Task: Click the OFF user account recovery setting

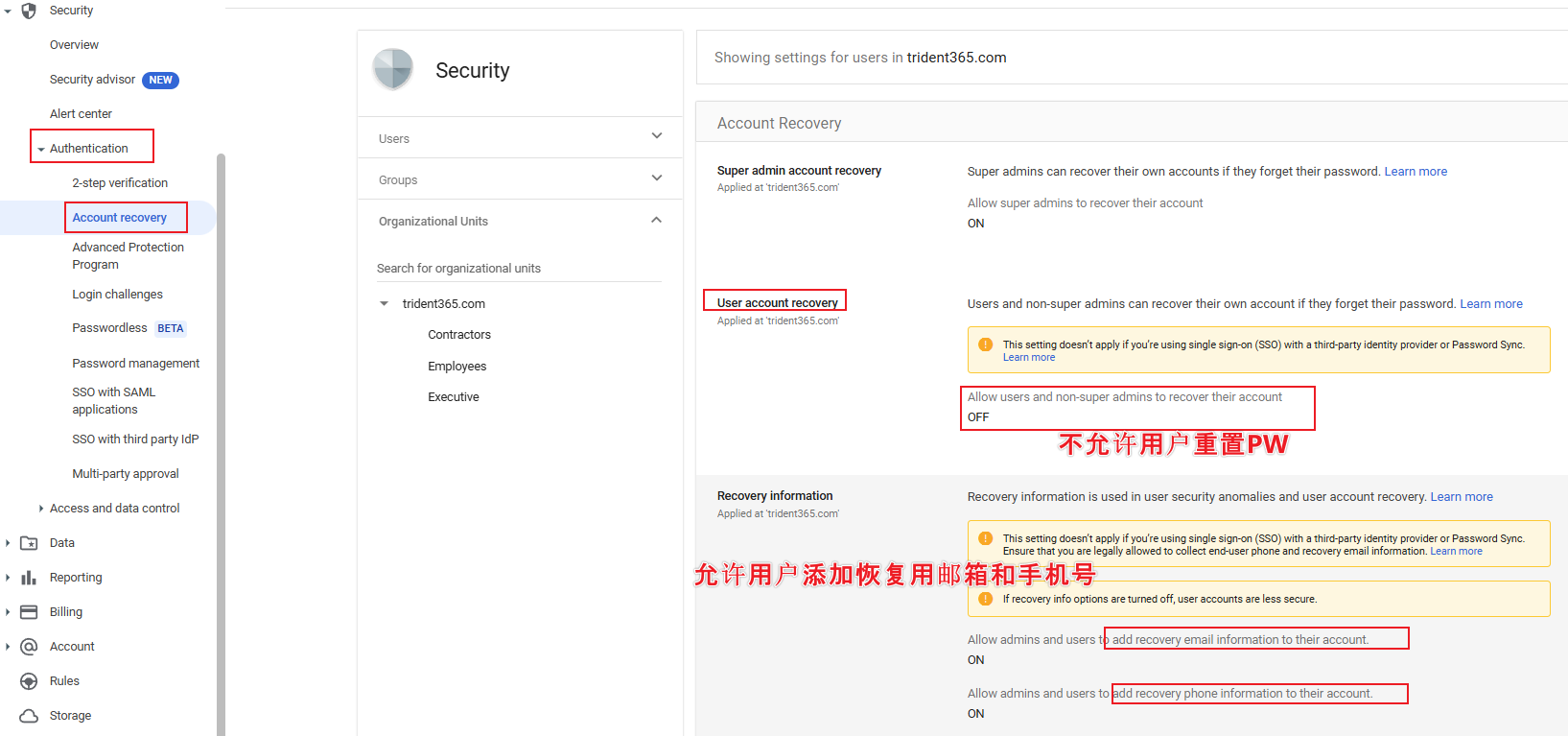Action: [x=978, y=417]
